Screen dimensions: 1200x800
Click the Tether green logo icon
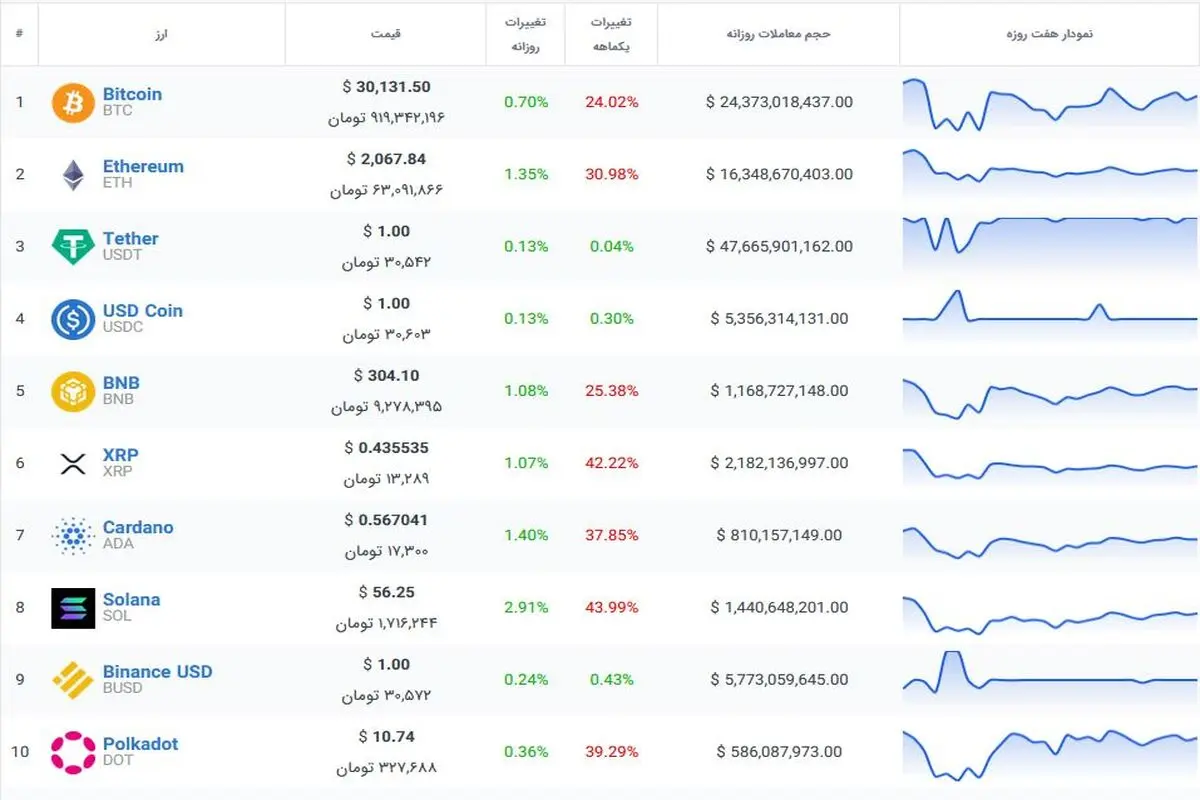coord(73,247)
